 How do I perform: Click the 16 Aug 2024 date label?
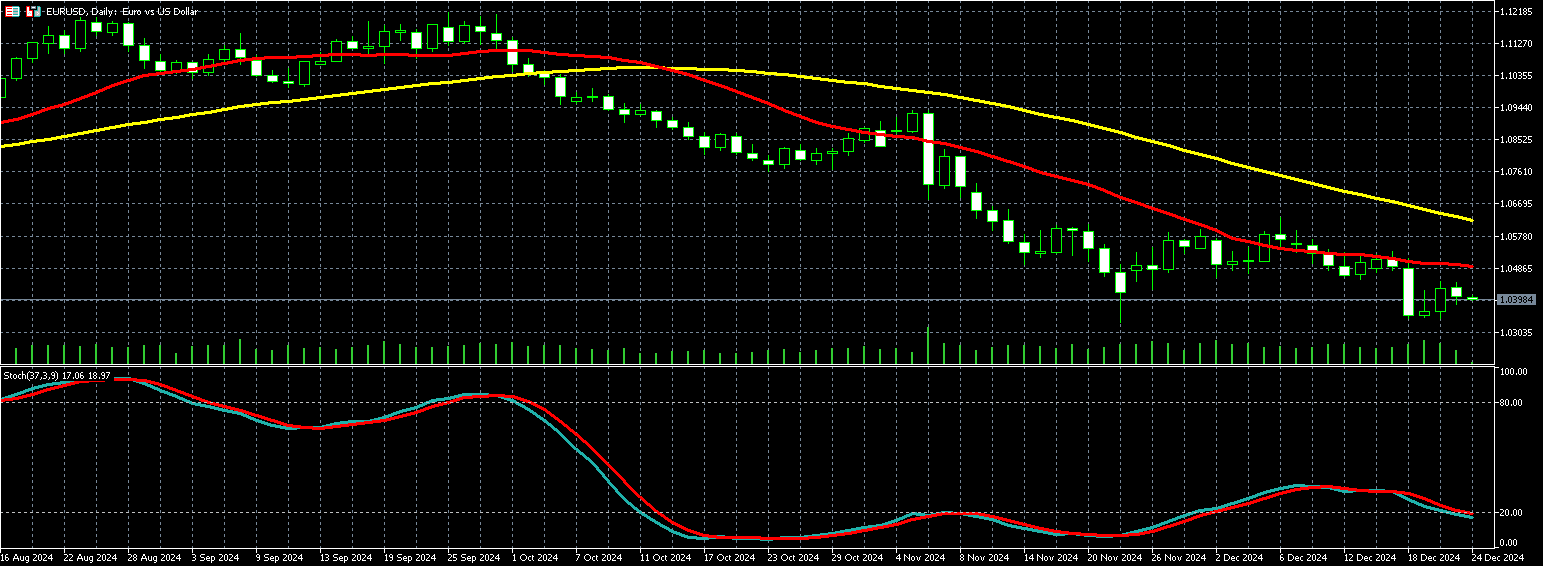point(25,556)
